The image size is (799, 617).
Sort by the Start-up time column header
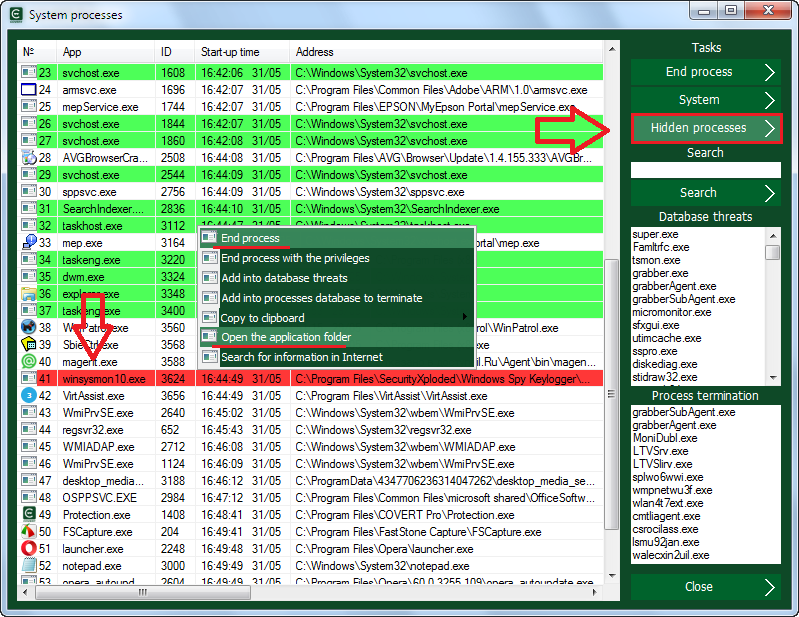point(242,52)
